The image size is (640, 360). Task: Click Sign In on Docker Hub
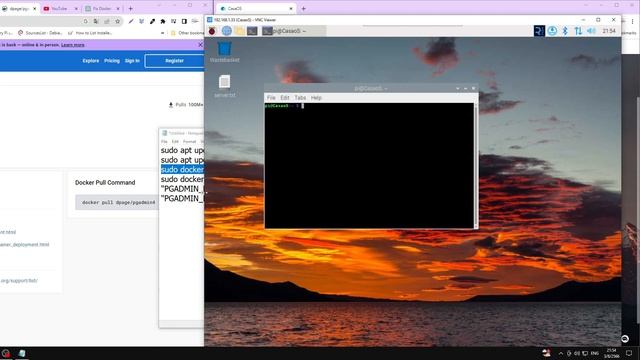(x=132, y=61)
